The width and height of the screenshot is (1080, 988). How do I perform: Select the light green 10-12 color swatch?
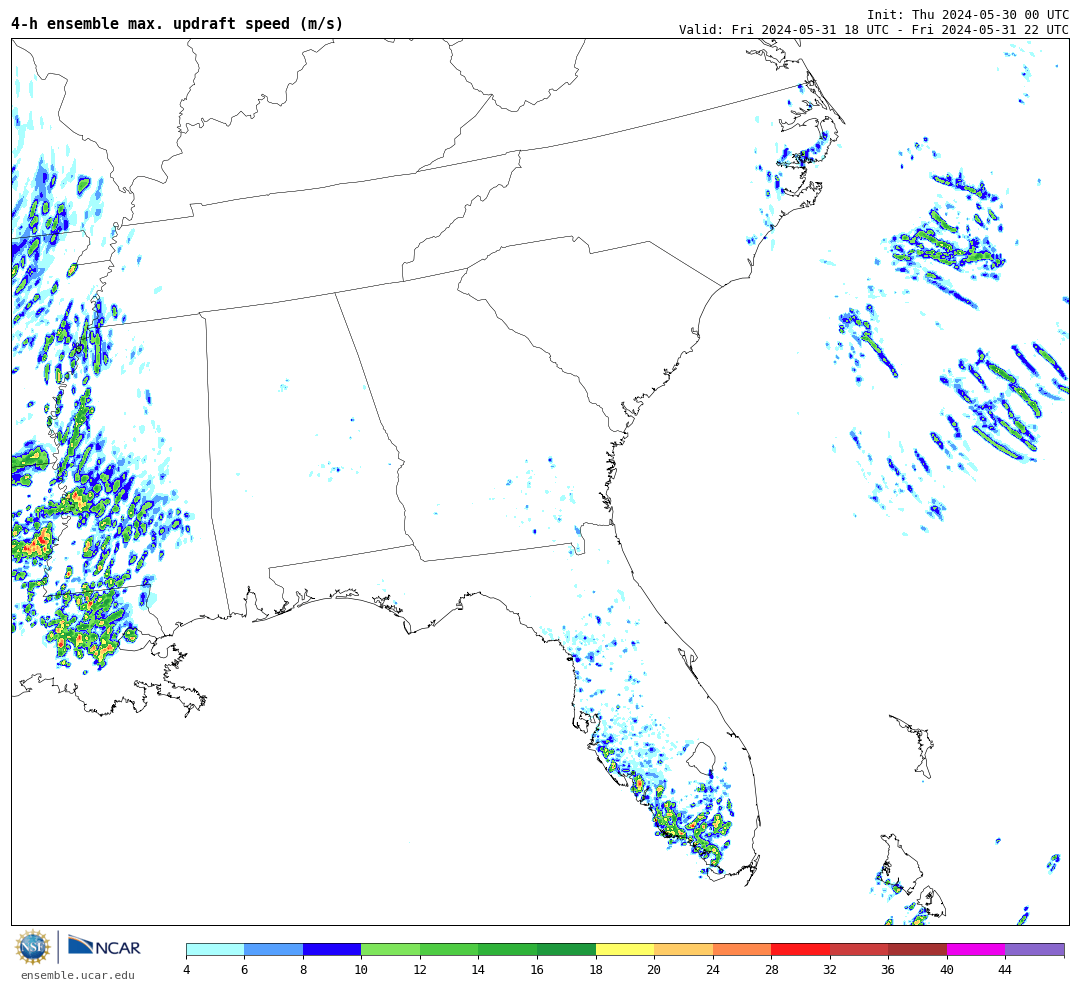391,950
